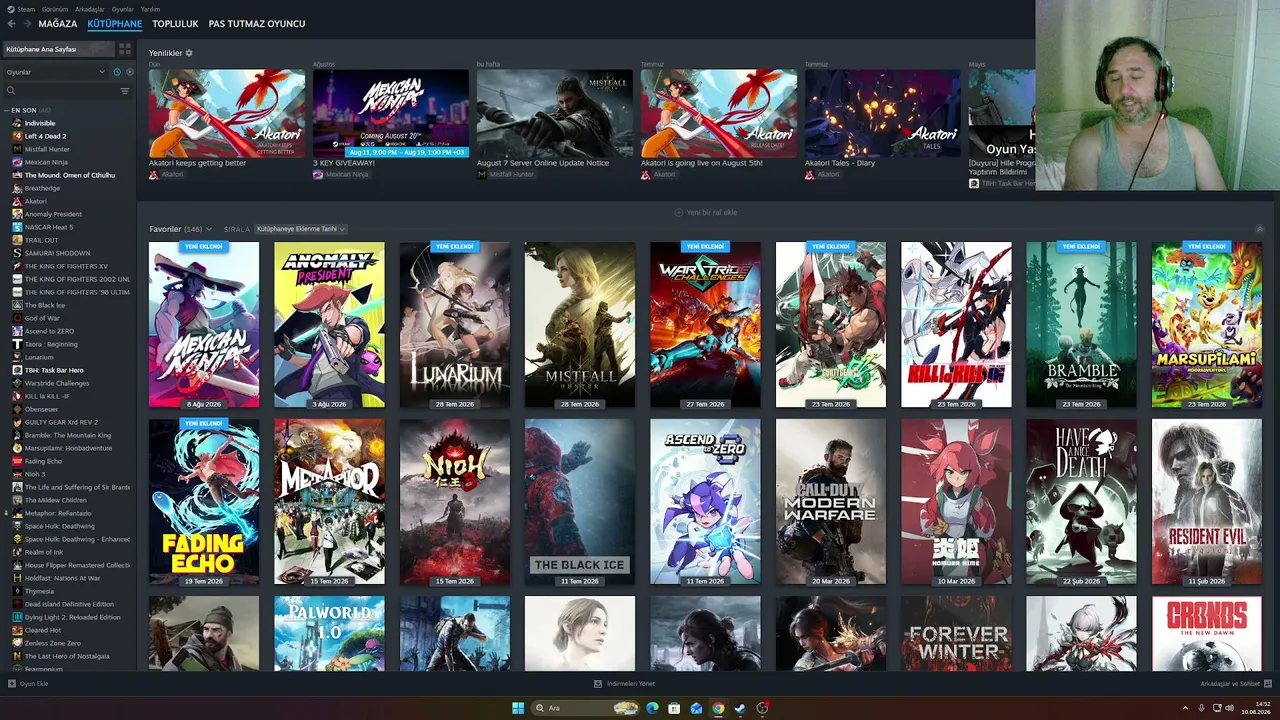Open the PAS TUTMAZ OYUNCU profile tab
1280x720 pixels.
click(x=257, y=23)
